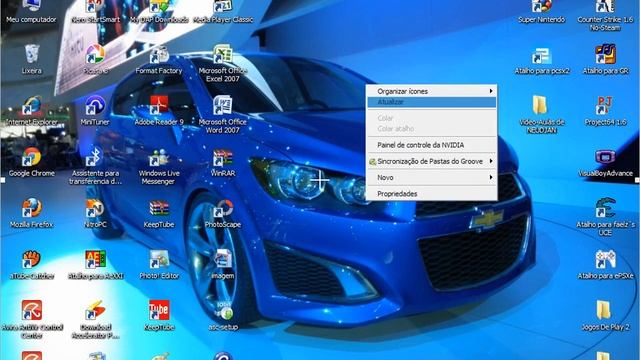Select the Picasa 3 desktop shortcut
The image size is (640, 360).
[96, 55]
